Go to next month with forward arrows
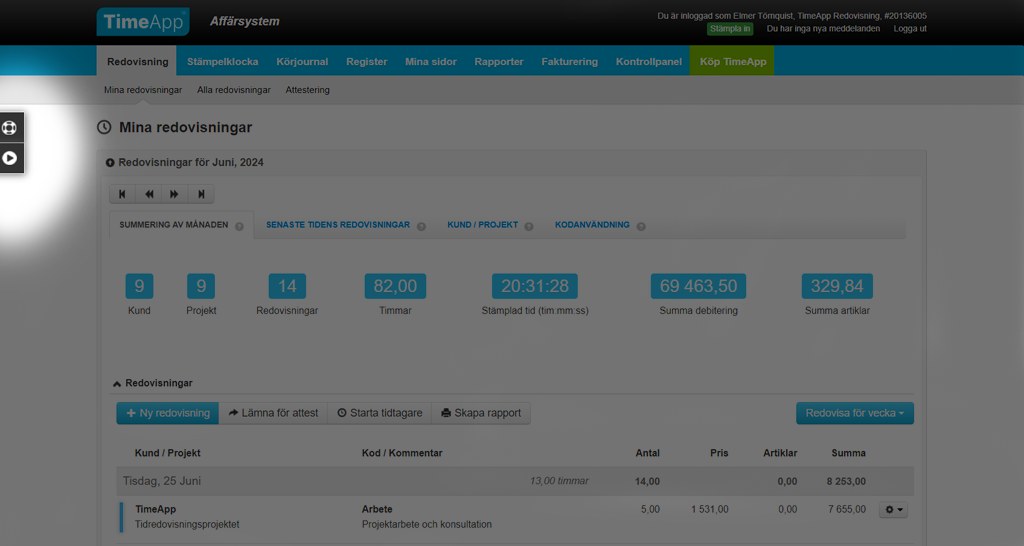This screenshot has height=546, width=1024. click(x=175, y=194)
